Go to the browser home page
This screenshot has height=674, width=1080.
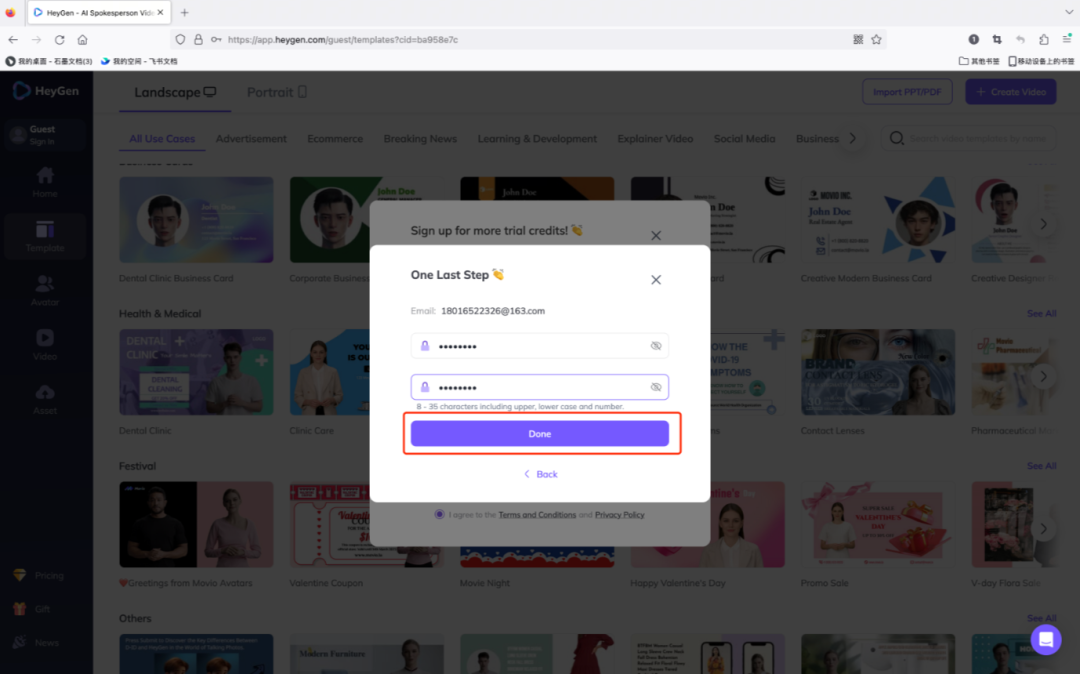83,39
